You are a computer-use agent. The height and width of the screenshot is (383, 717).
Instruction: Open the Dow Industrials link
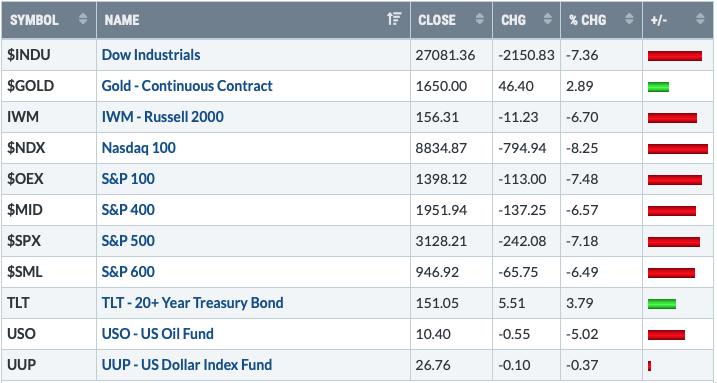[151, 55]
